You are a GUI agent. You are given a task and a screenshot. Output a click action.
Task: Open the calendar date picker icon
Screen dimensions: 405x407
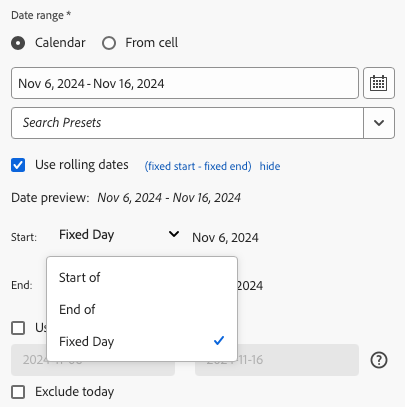coord(379,83)
